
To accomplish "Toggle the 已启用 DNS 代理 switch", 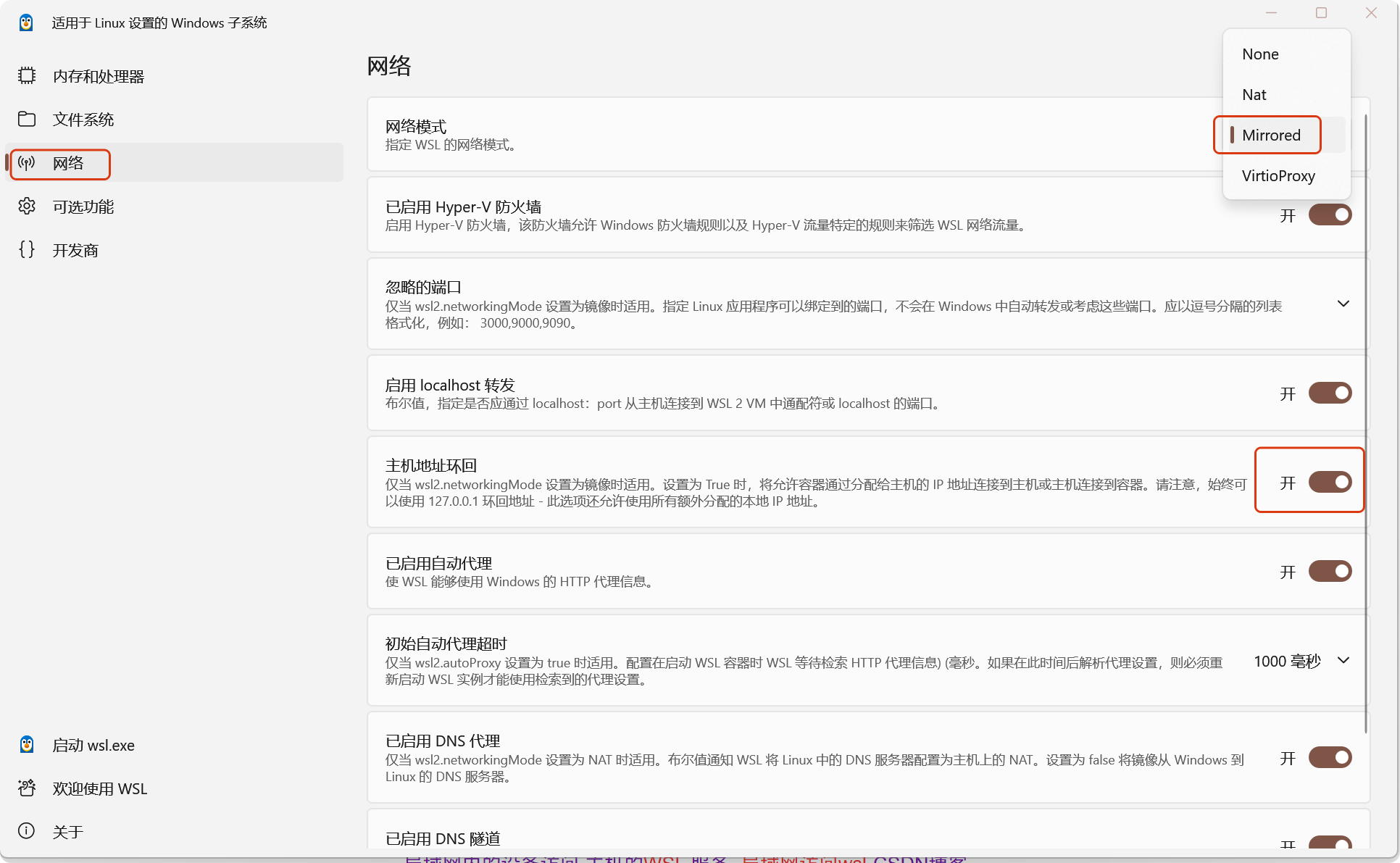I will [1330, 758].
